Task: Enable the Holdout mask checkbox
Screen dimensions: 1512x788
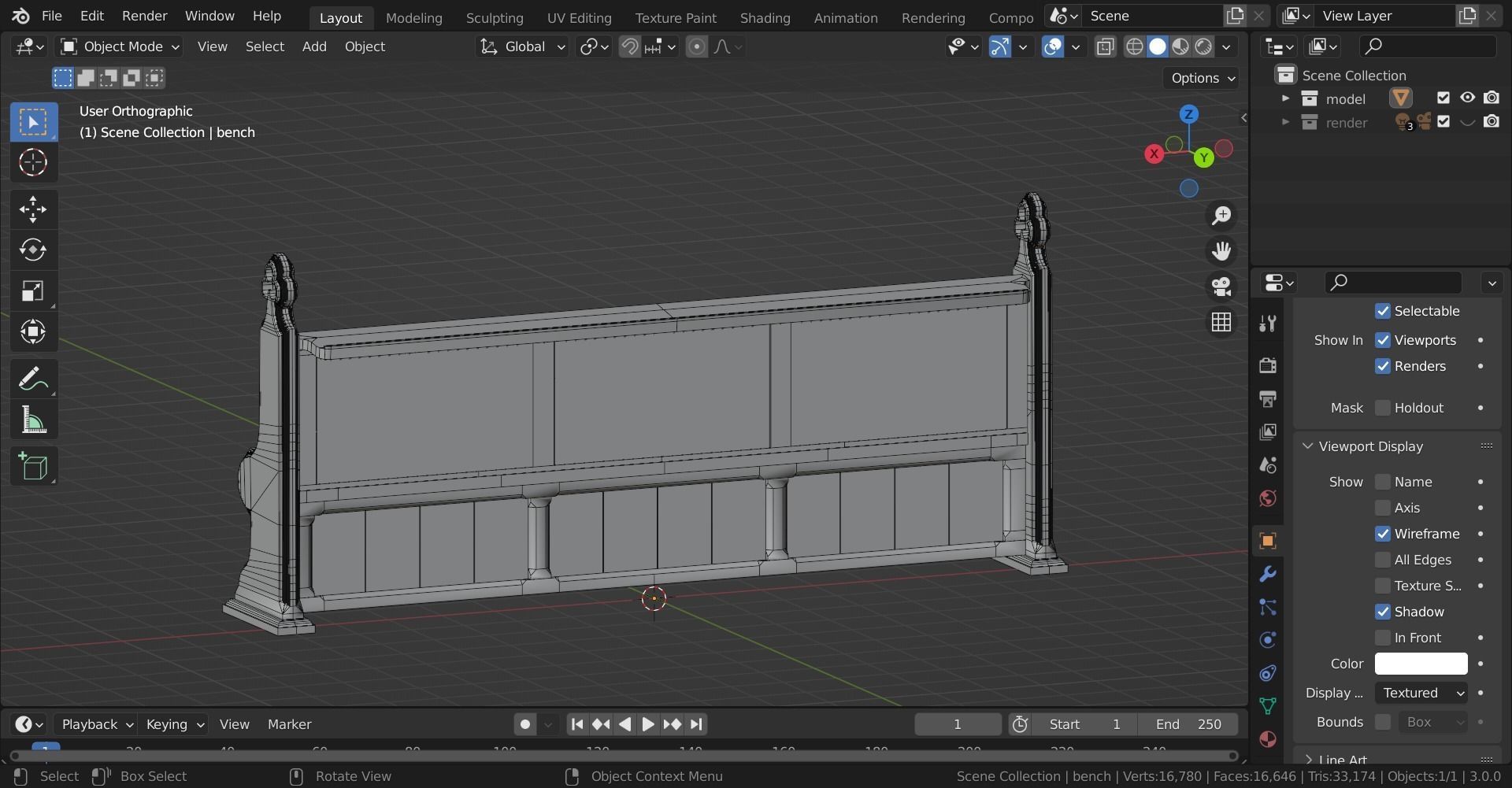Action: click(1383, 408)
